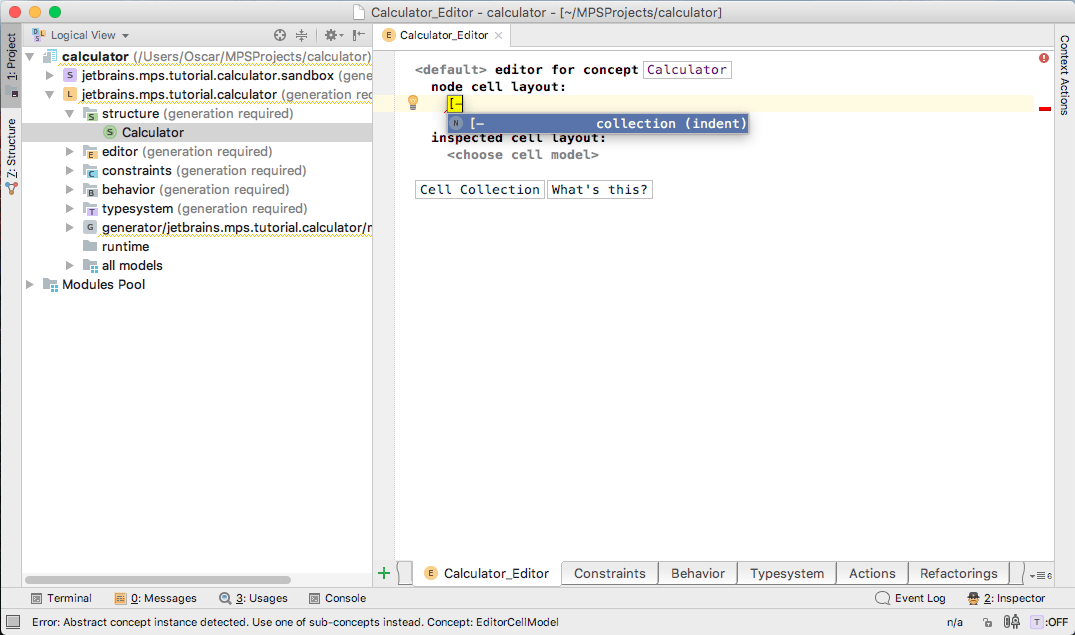Image resolution: width=1075 pixels, height=635 pixels.
Task: Click the scroll-from-source target icon
Action: pos(280,35)
